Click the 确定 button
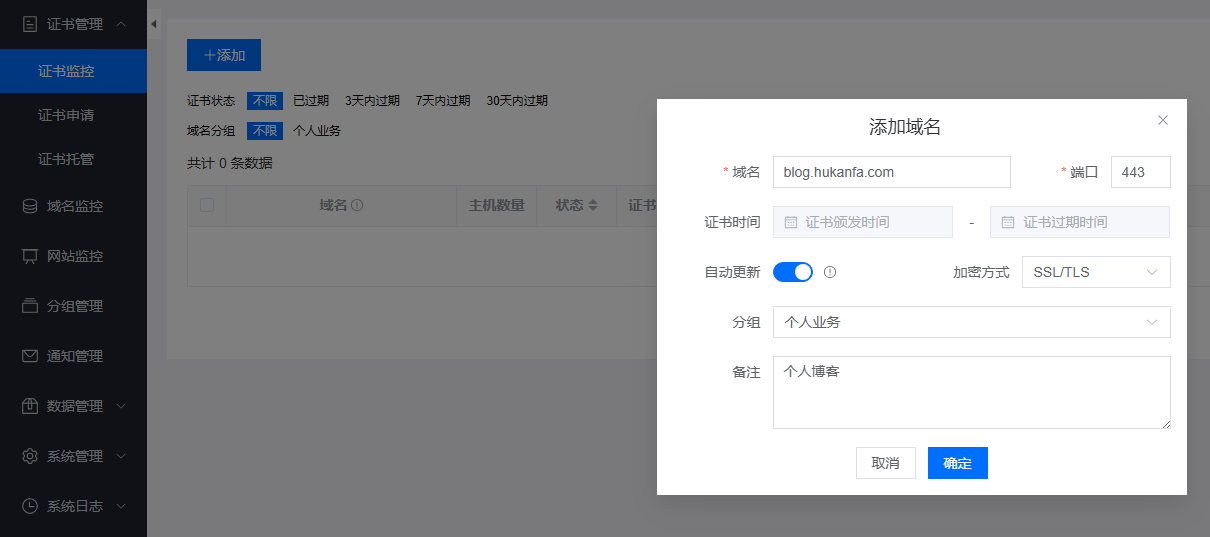Screen dimensions: 1210x537 coord(958,463)
